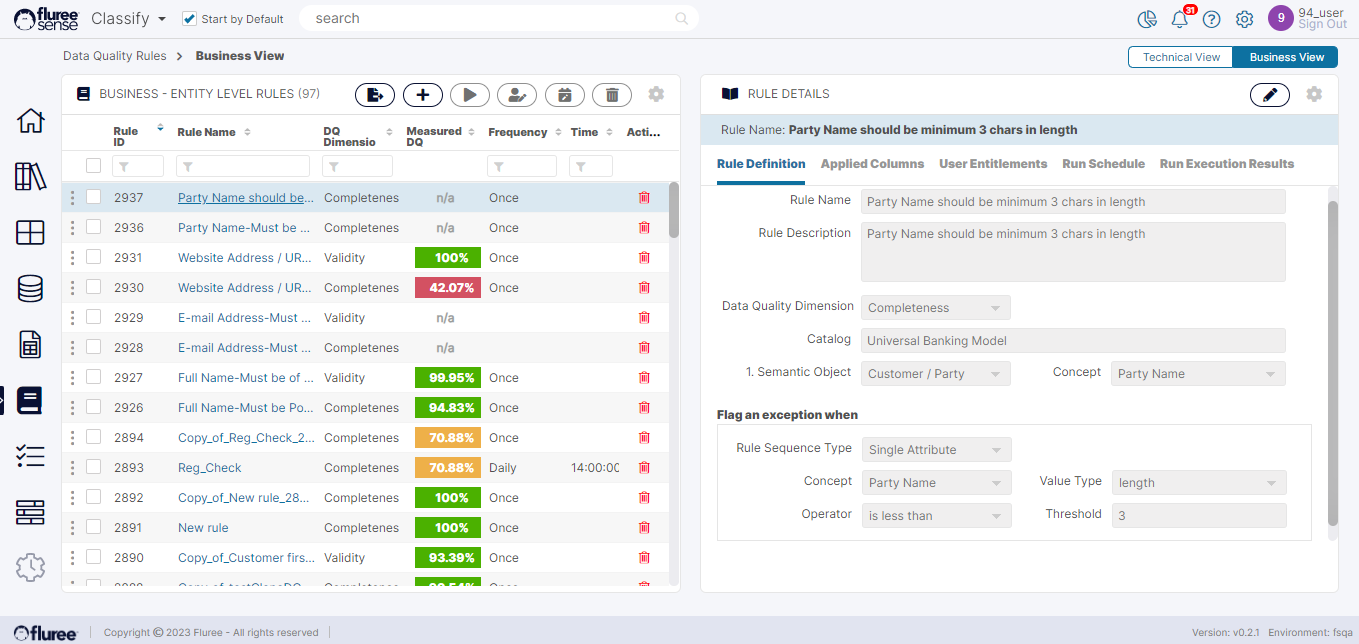Switch to Technical View
This screenshot has height=644, width=1359.
click(1180, 57)
